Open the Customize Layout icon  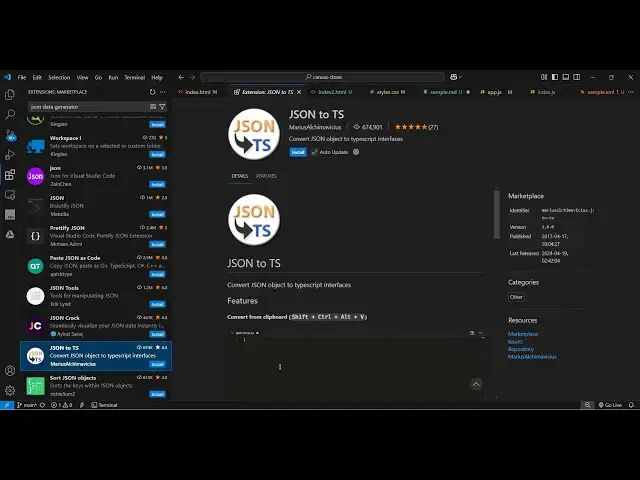[x=544, y=77]
